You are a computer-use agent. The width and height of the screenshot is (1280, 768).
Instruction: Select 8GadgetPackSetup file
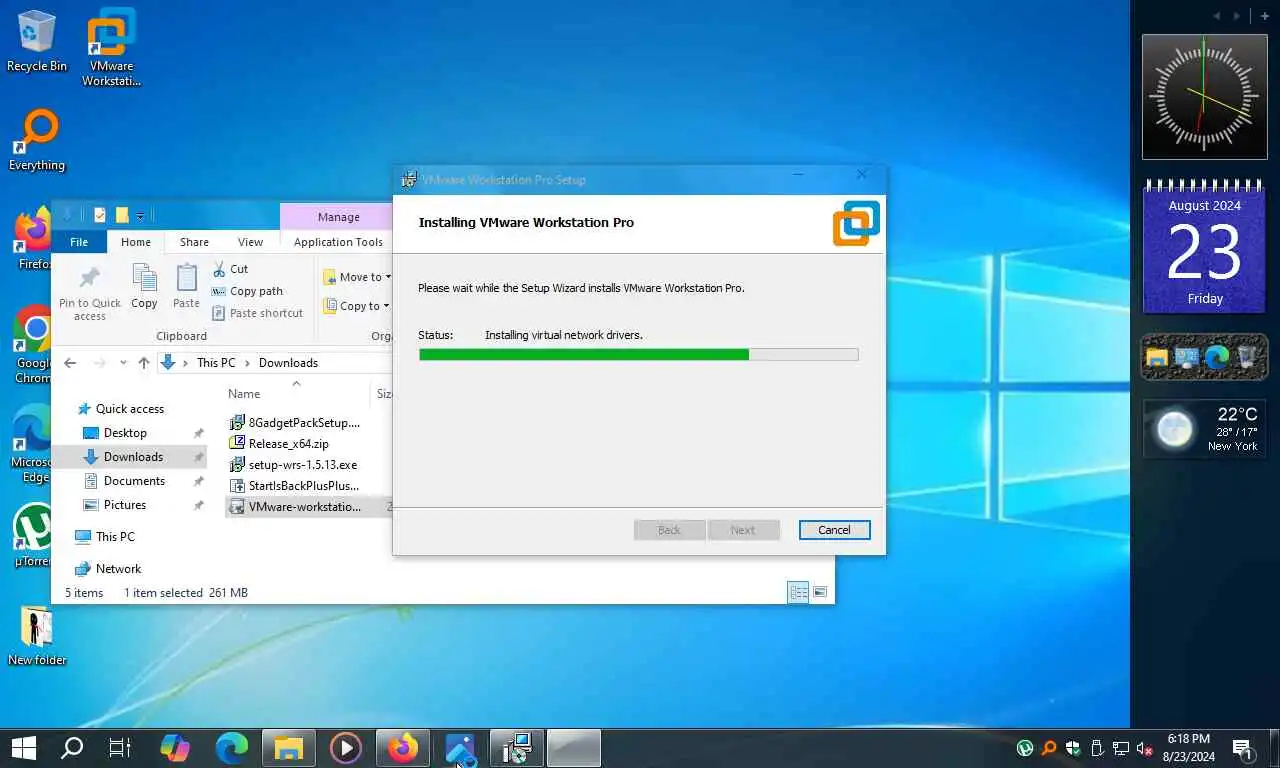[x=295, y=423]
